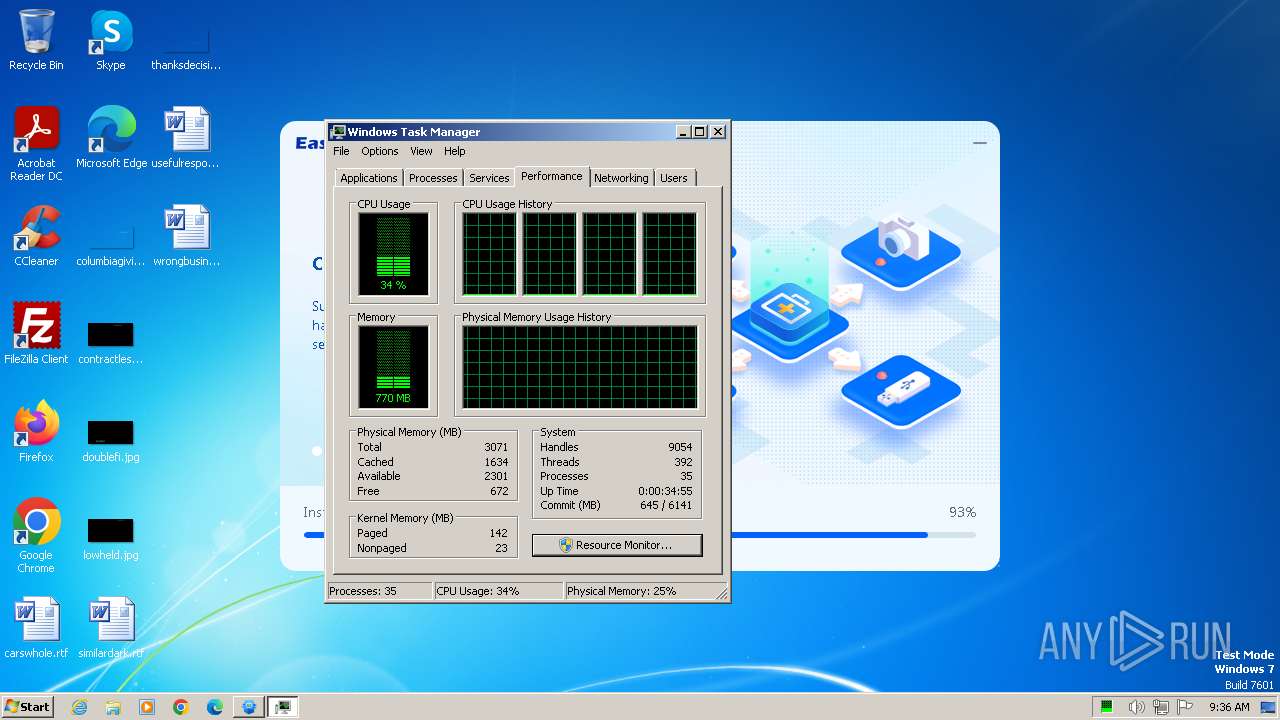This screenshot has width=1280, height=720.
Task: Open the Recycle Bin desktop icon
Action: click(x=36, y=41)
